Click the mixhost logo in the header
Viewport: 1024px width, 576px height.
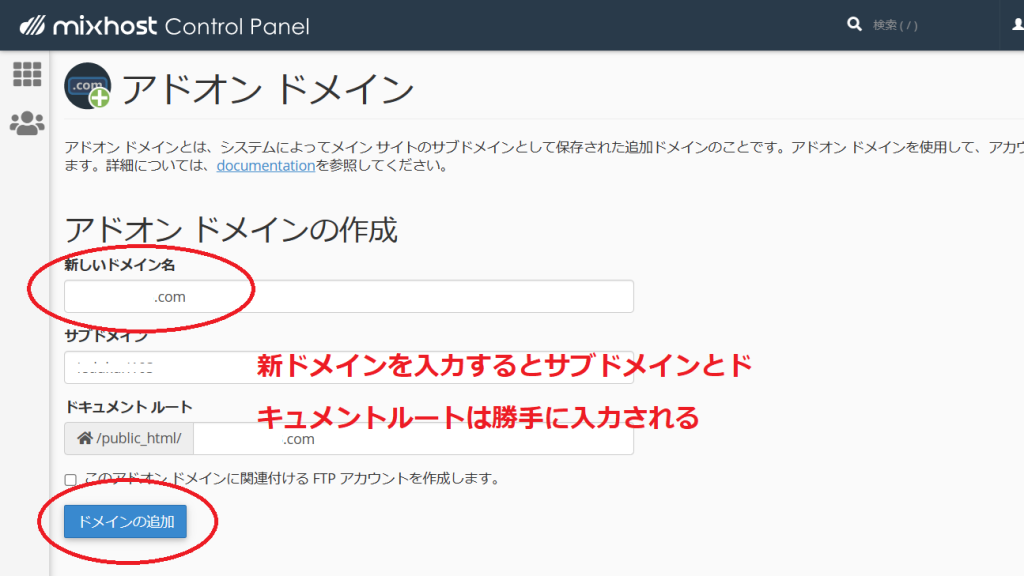88,26
